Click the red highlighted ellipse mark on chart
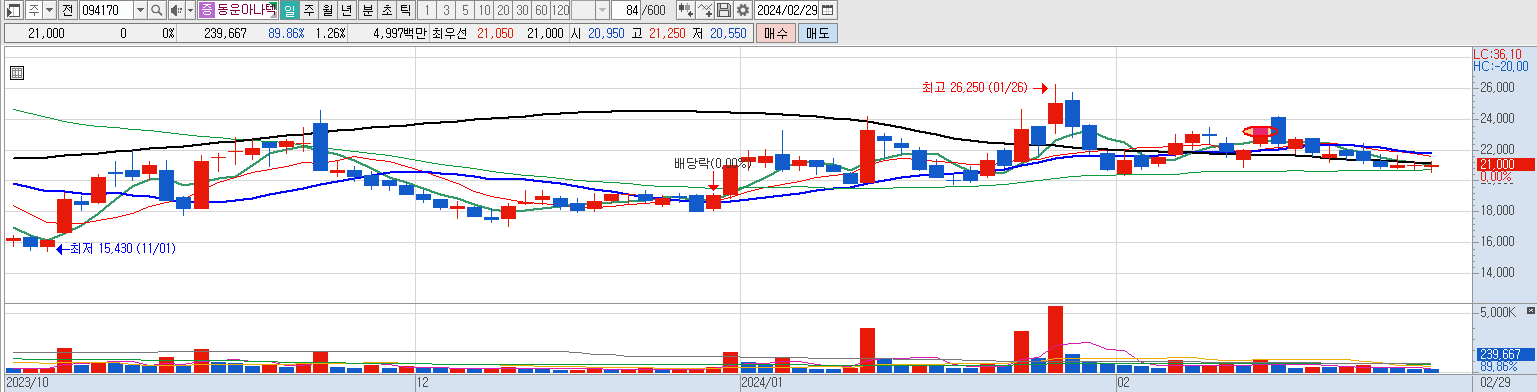This screenshot has height=392, width=1537. pyautogui.click(x=1260, y=131)
